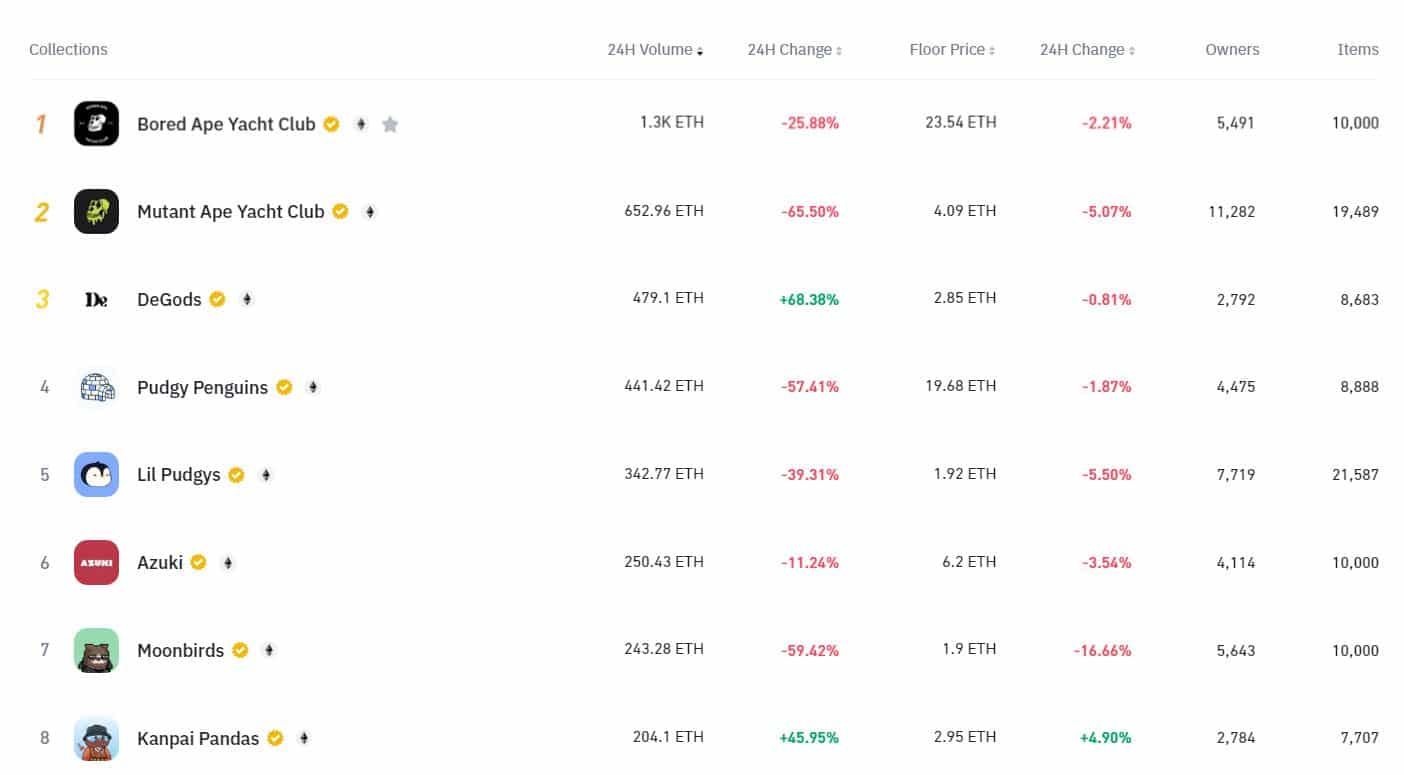This screenshot has width=1404, height=775.
Task: Open Mutant Ape Yacht Club avatar image
Action: [96, 212]
